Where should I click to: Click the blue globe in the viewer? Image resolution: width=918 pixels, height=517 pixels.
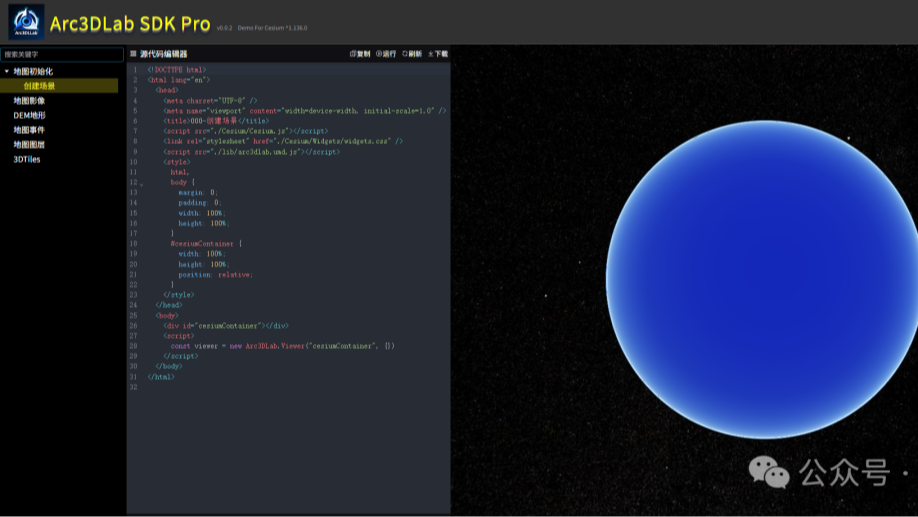tap(764, 279)
